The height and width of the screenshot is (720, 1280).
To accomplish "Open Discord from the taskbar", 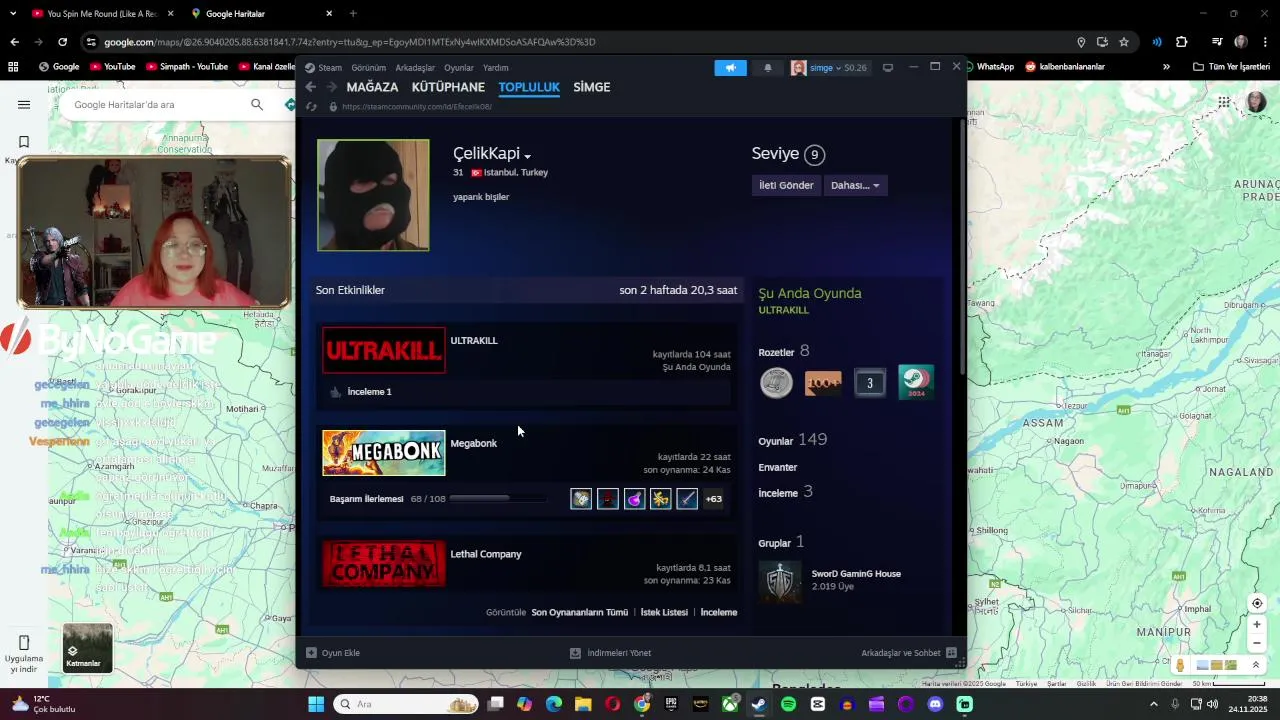I will pos(935,704).
